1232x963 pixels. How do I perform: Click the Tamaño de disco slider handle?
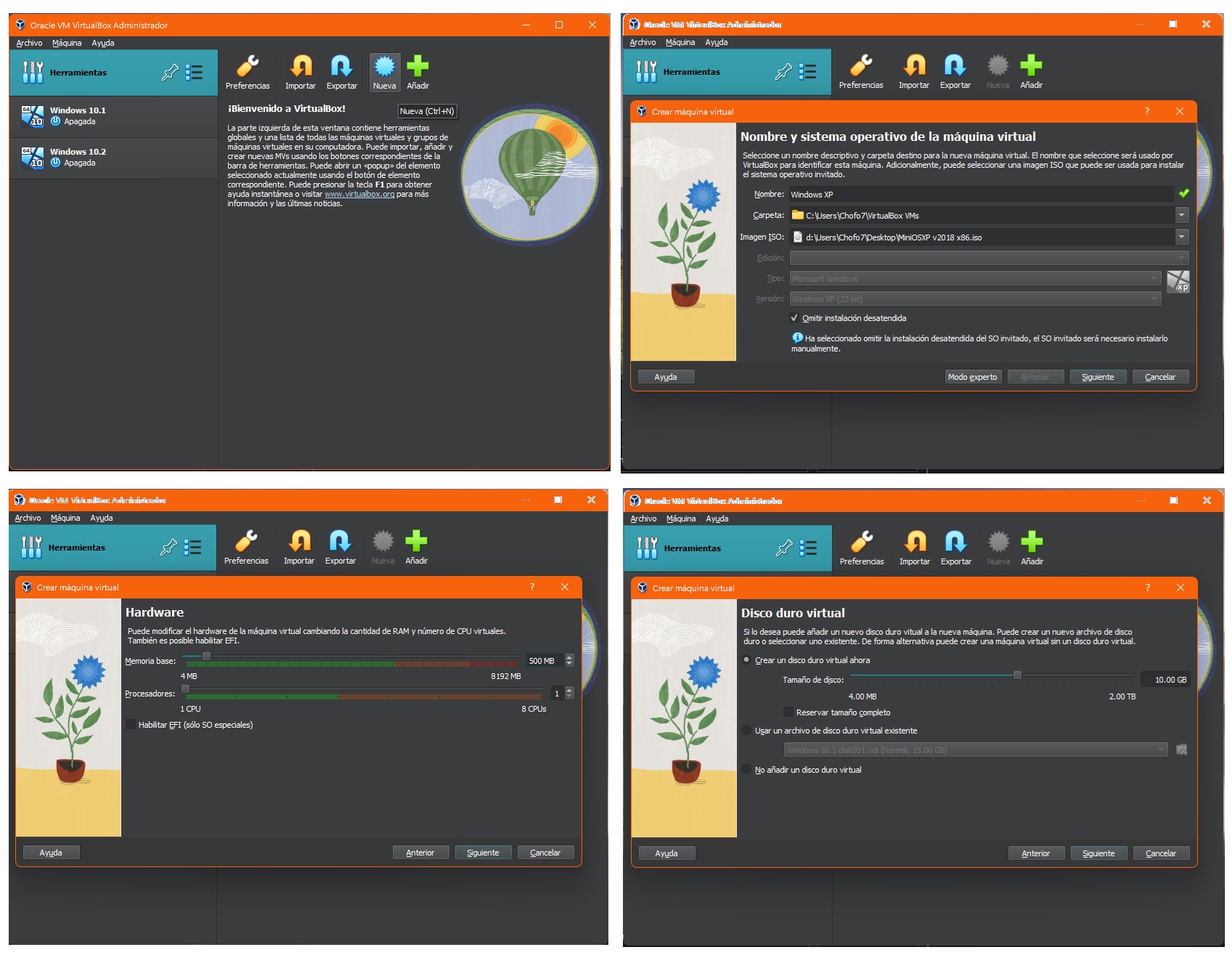(1017, 675)
